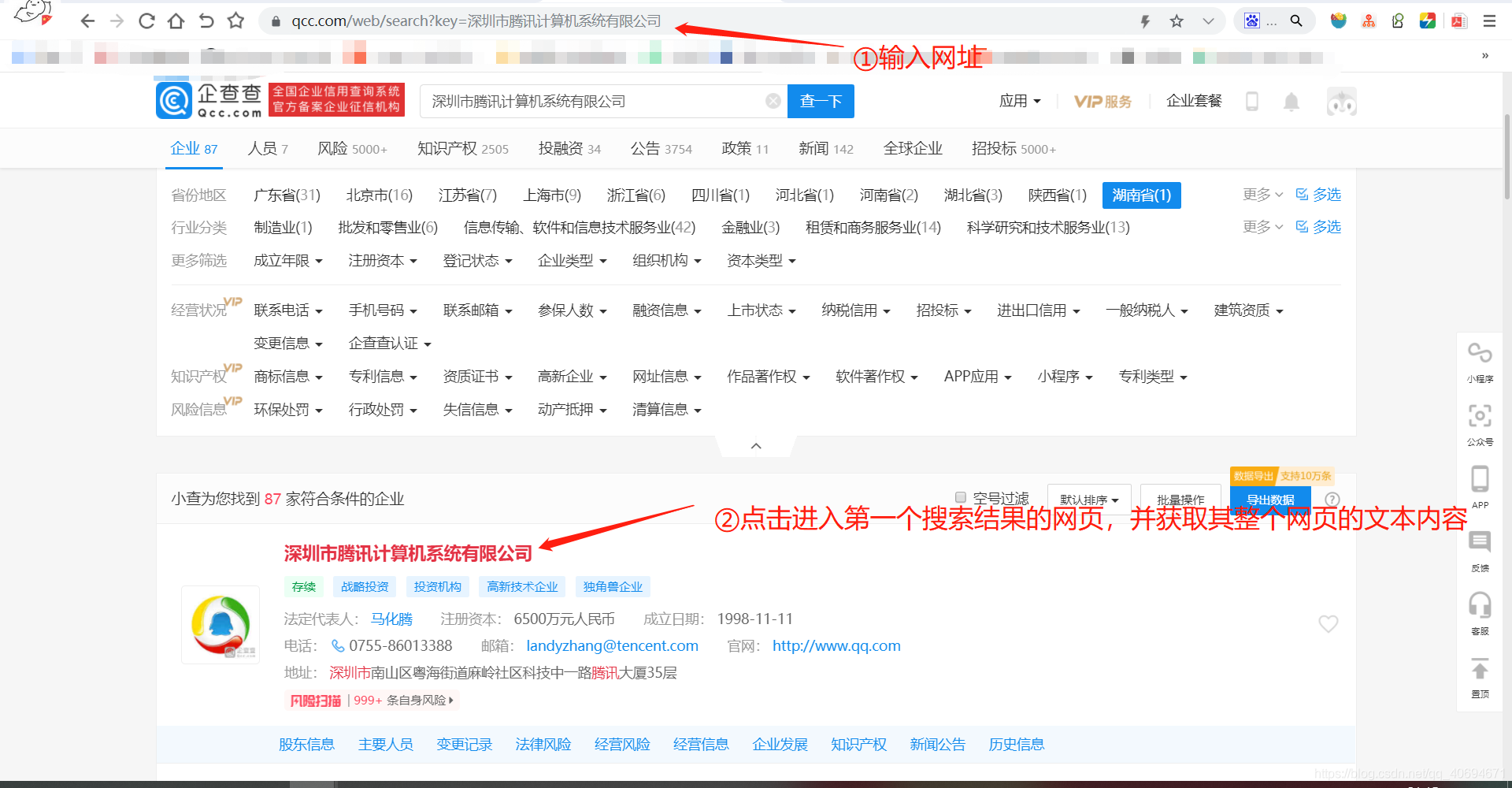
Task: Favorite company with heart icon
Action: 1329,623
